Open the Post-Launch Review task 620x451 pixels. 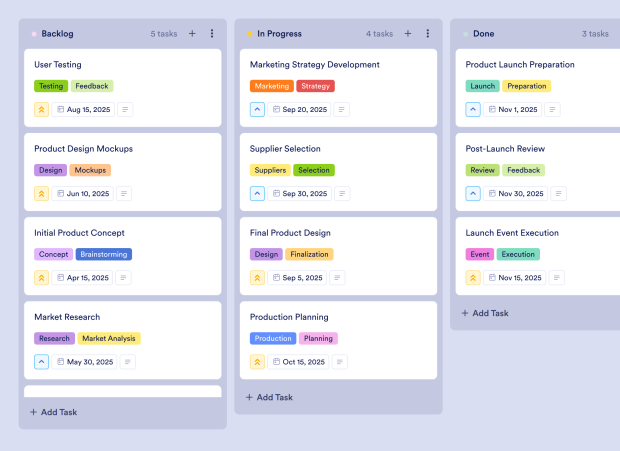pos(505,149)
